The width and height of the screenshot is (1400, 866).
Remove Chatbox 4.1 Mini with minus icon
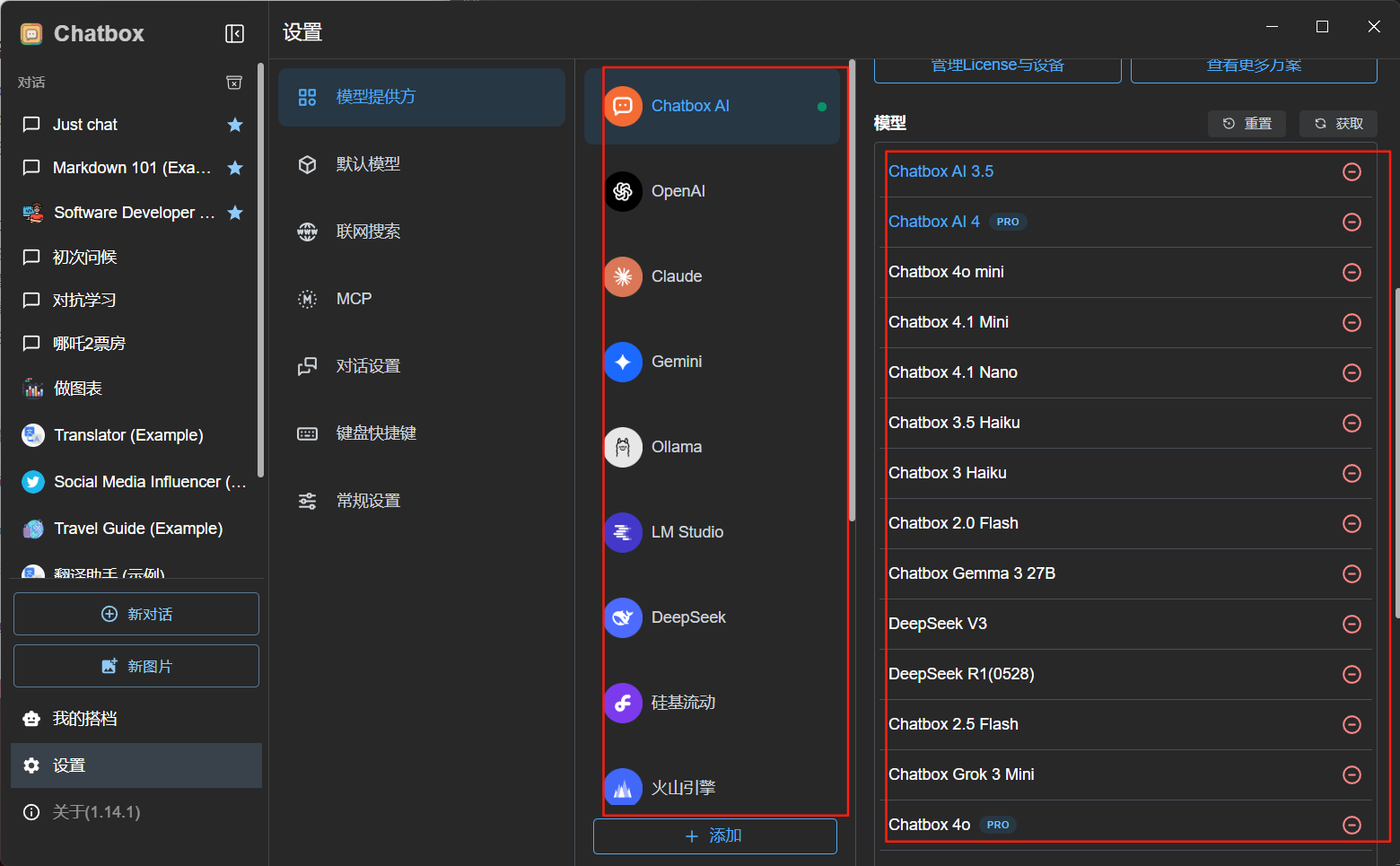pyautogui.click(x=1352, y=322)
